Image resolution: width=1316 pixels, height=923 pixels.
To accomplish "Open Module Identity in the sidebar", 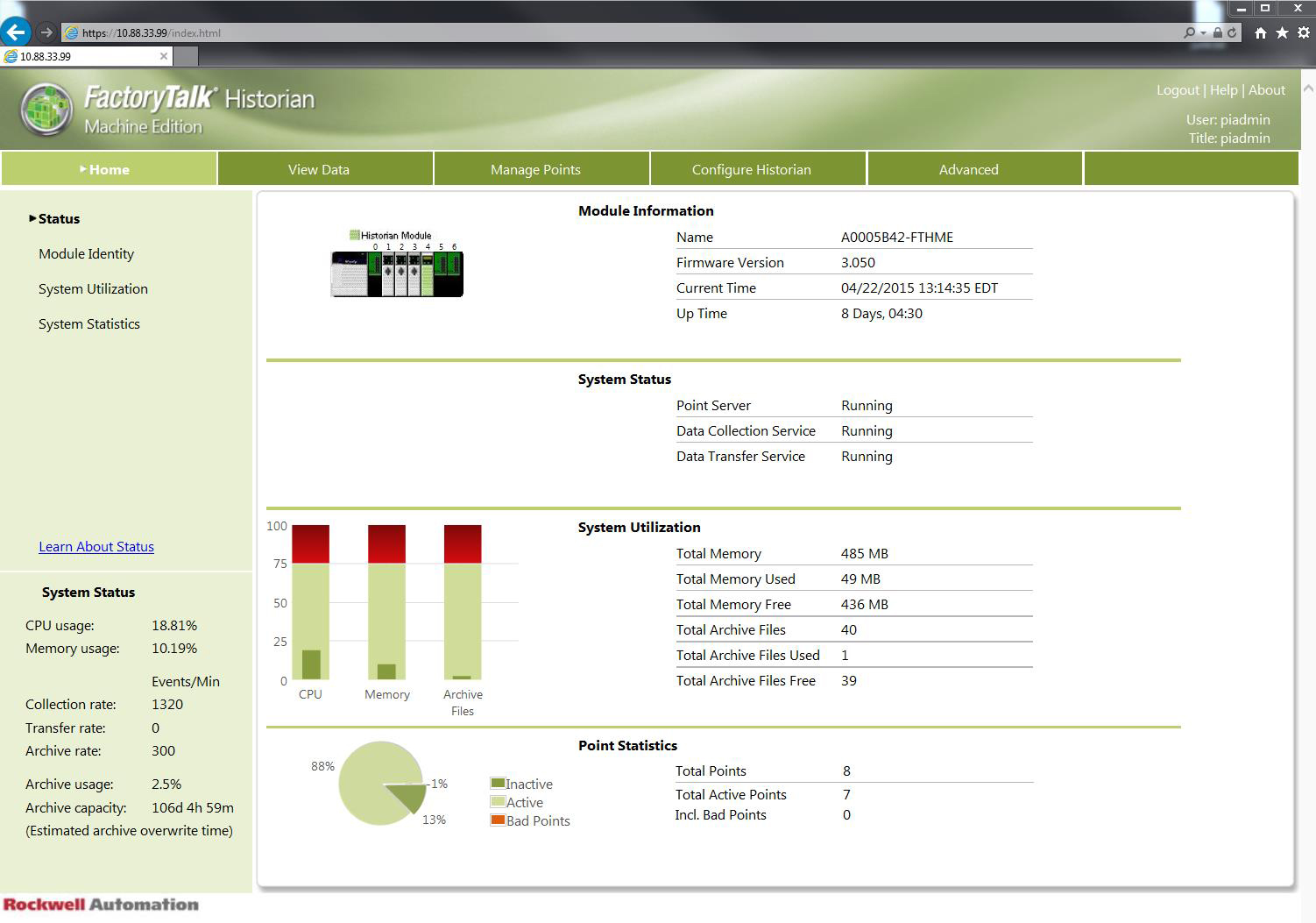I will pyautogui.click(x=86, y=253).
